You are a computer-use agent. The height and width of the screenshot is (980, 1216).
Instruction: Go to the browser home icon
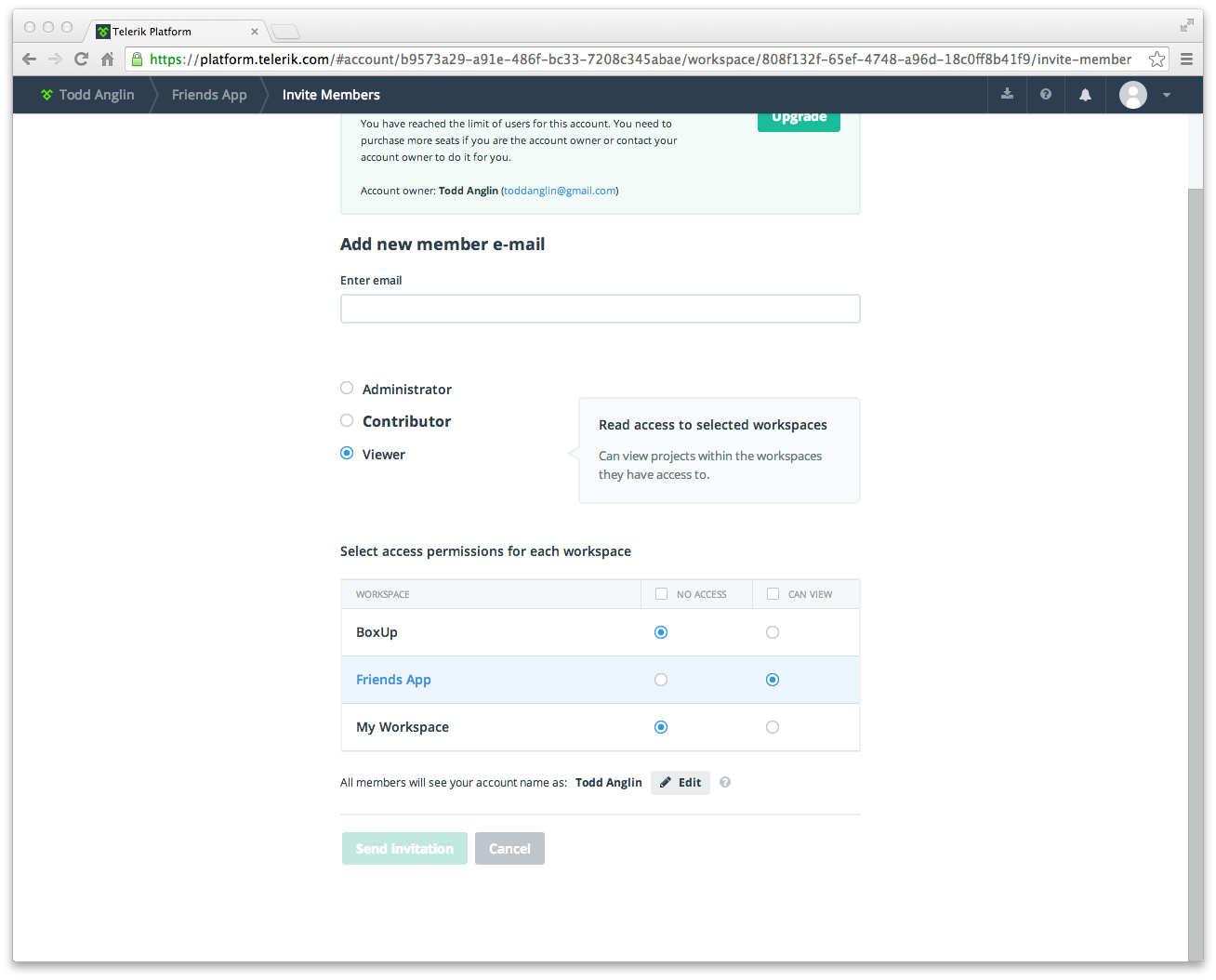pyautogui.click(x=108, y=60)
